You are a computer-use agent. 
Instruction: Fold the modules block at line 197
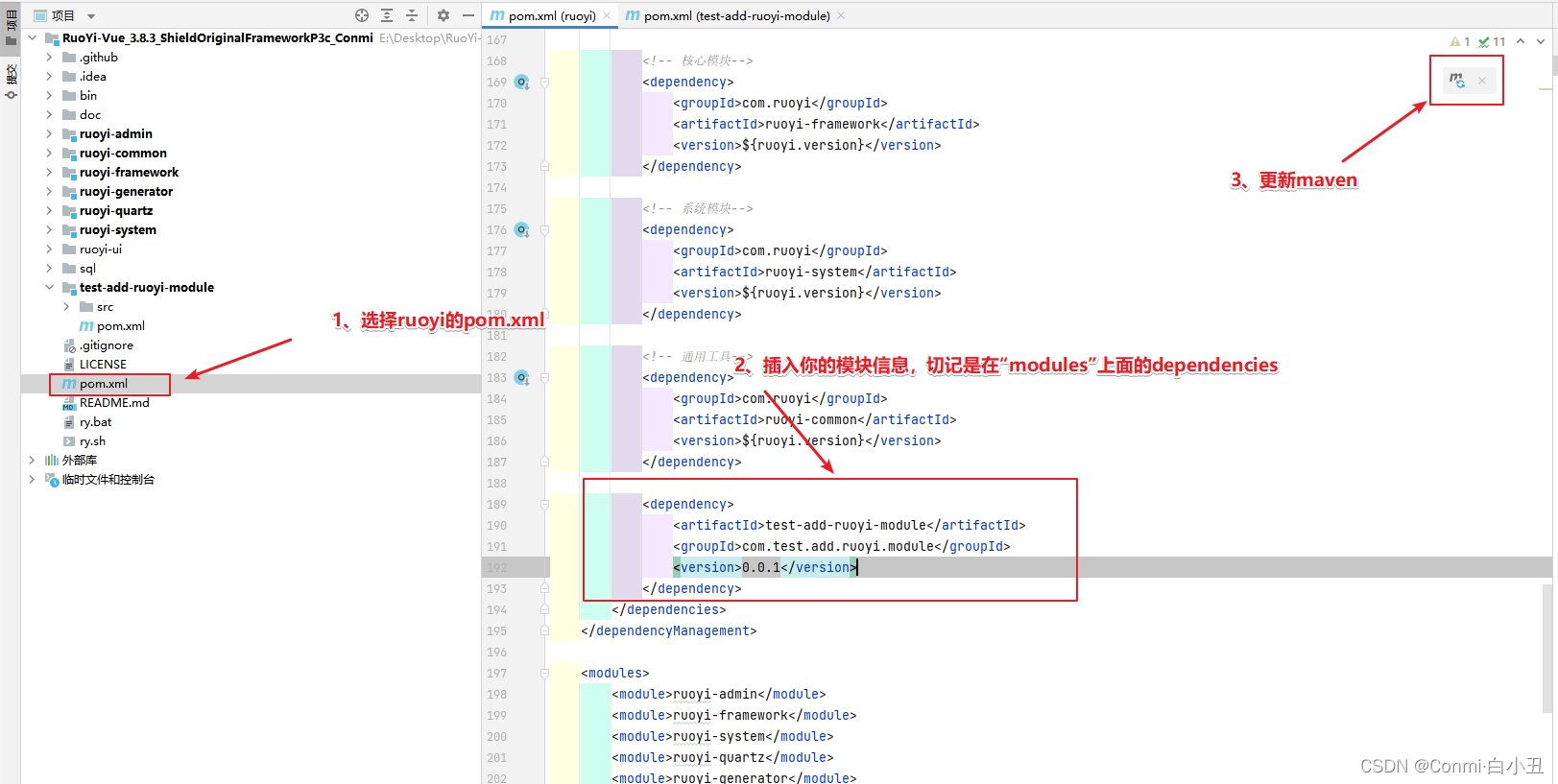pyautogui.click(x=544, y=674)
